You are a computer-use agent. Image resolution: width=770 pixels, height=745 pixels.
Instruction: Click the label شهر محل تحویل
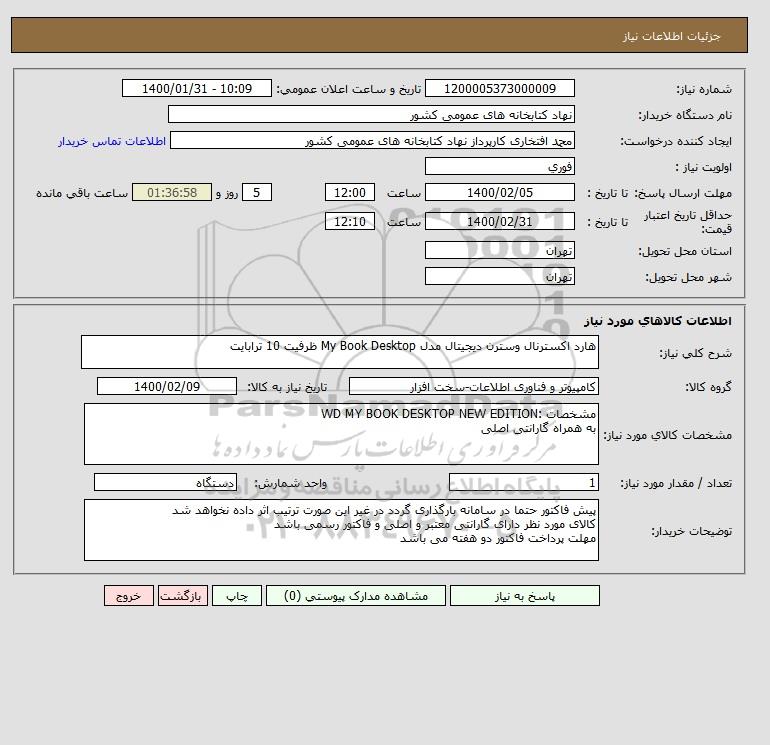(688, 277)
